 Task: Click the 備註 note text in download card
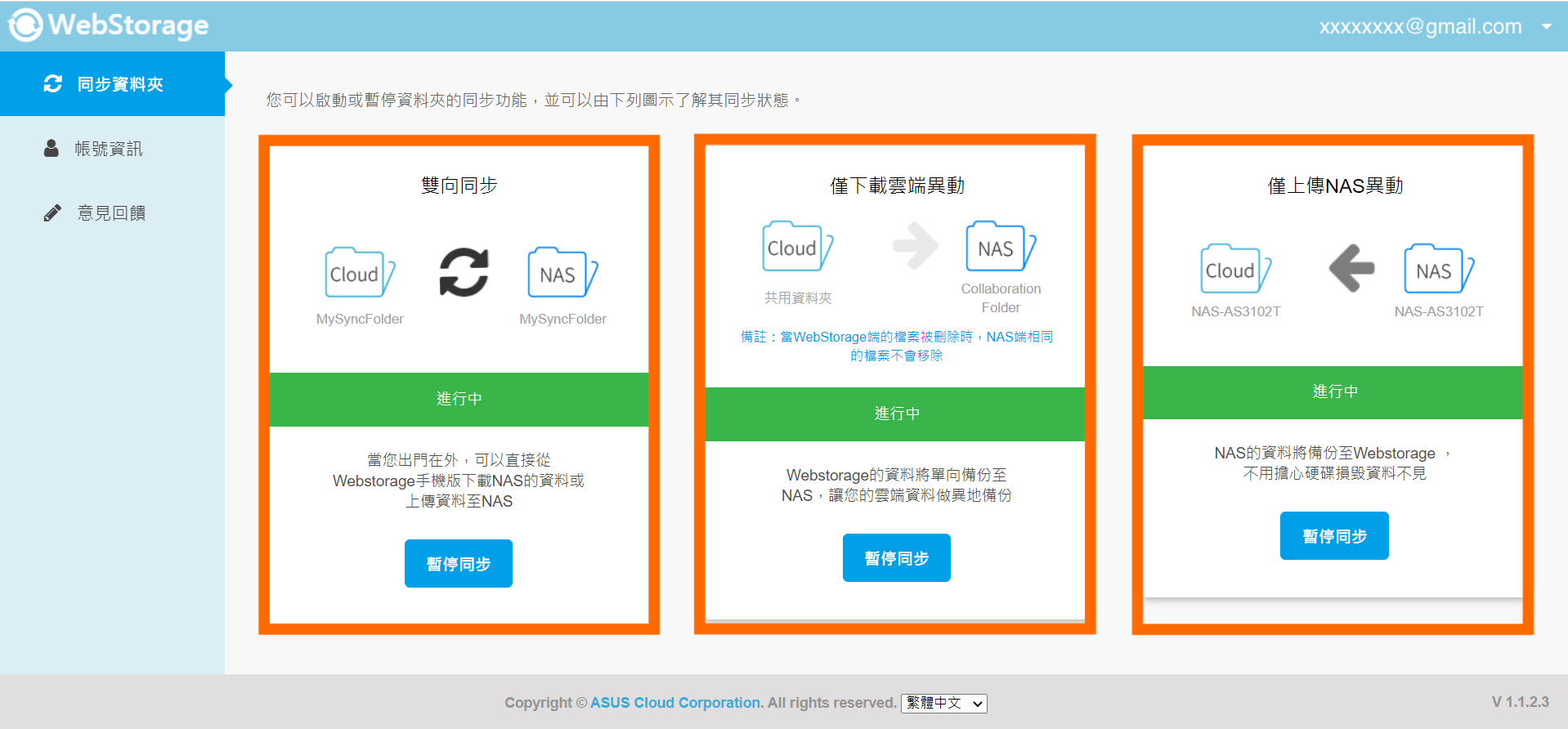(897, 346)
